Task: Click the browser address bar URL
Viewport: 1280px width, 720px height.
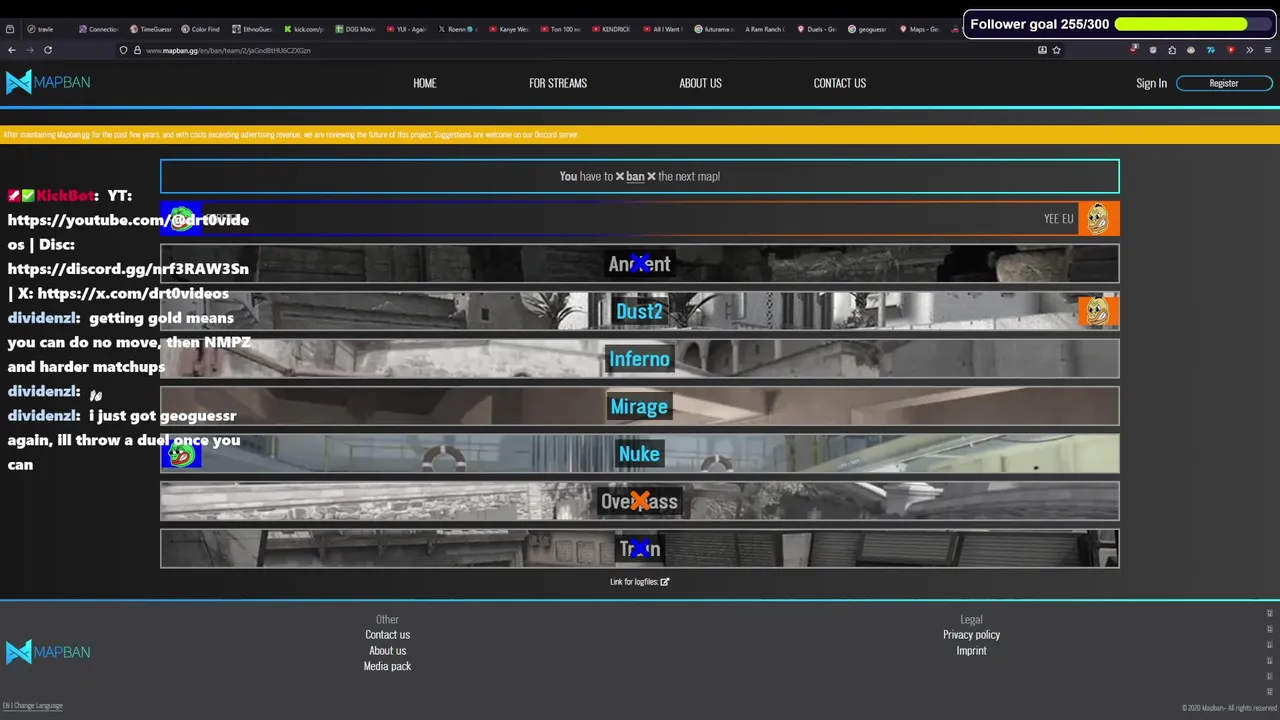Action: coord(228,50)
